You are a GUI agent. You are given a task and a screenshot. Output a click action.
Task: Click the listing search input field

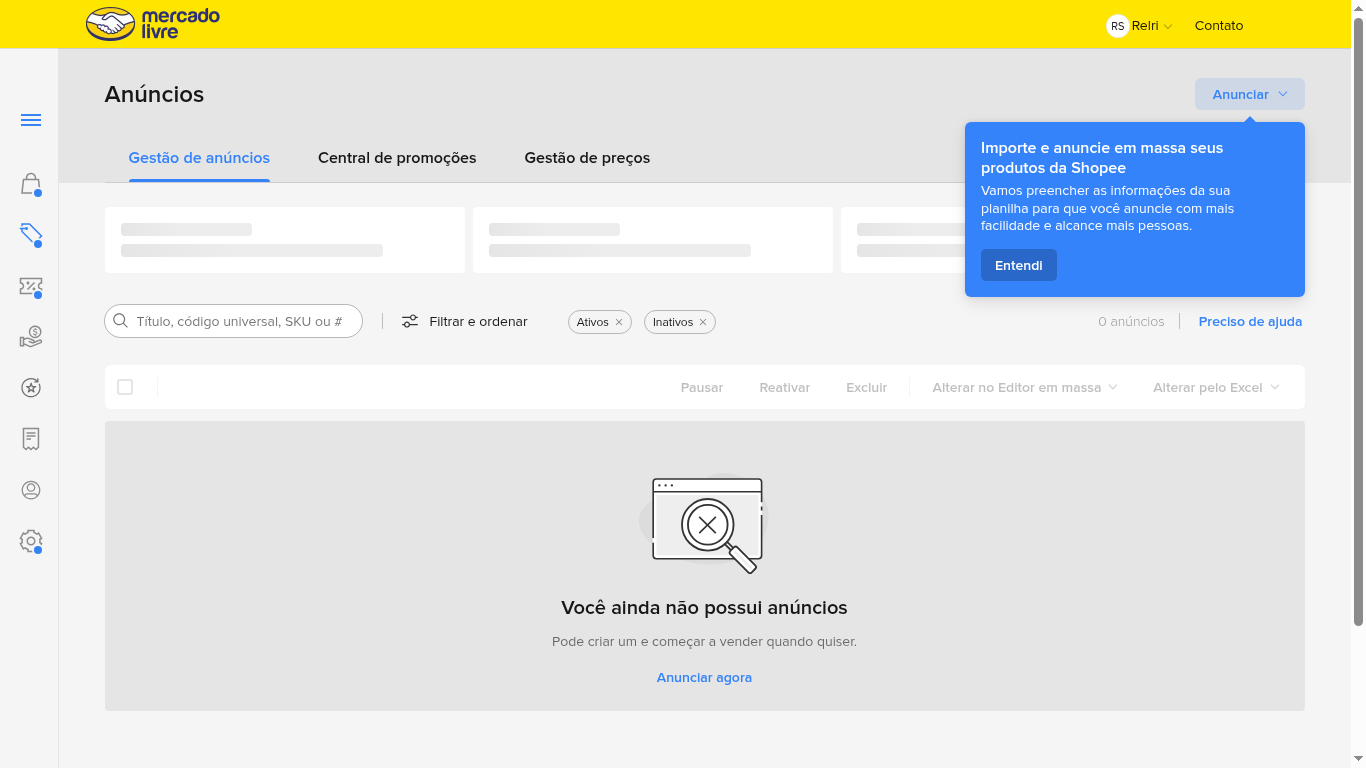240,322
